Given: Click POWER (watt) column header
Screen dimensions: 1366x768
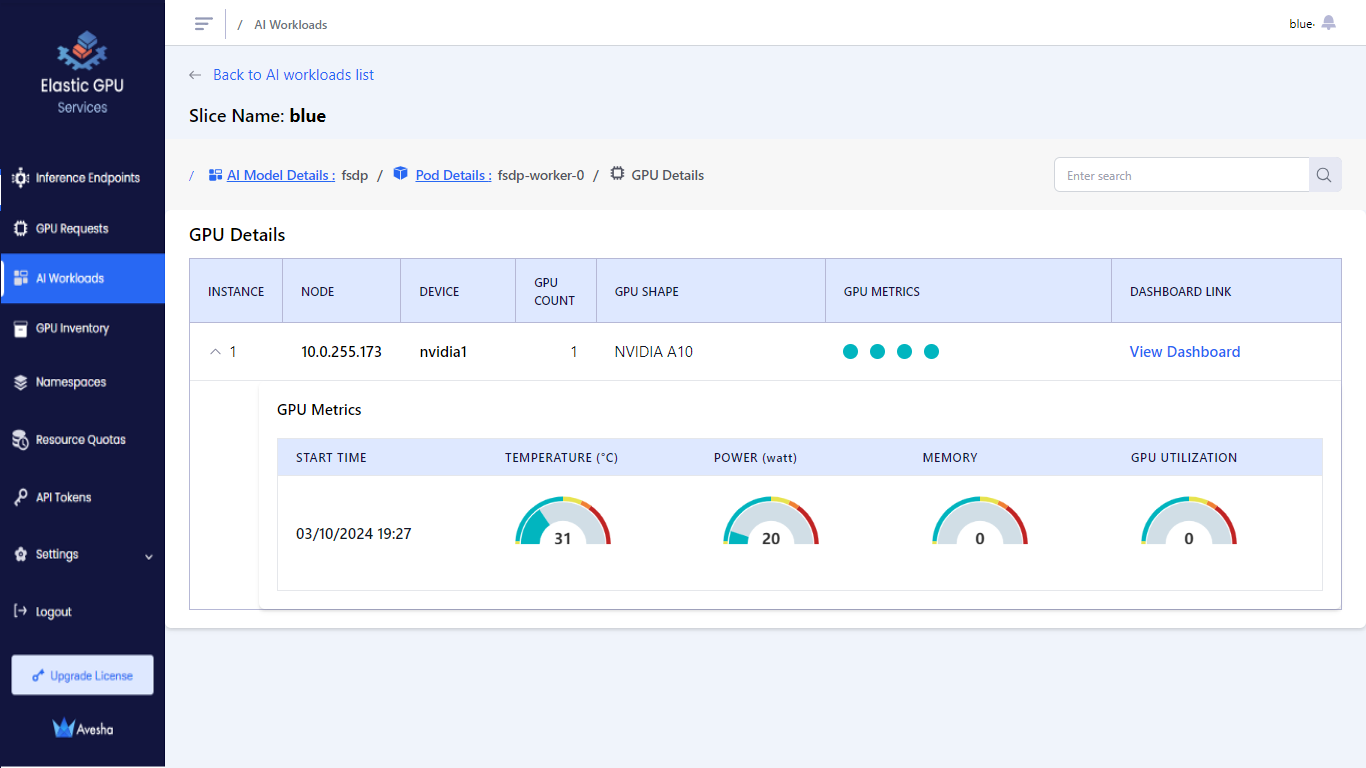Looking at the screenshot, I should point(755,458).
